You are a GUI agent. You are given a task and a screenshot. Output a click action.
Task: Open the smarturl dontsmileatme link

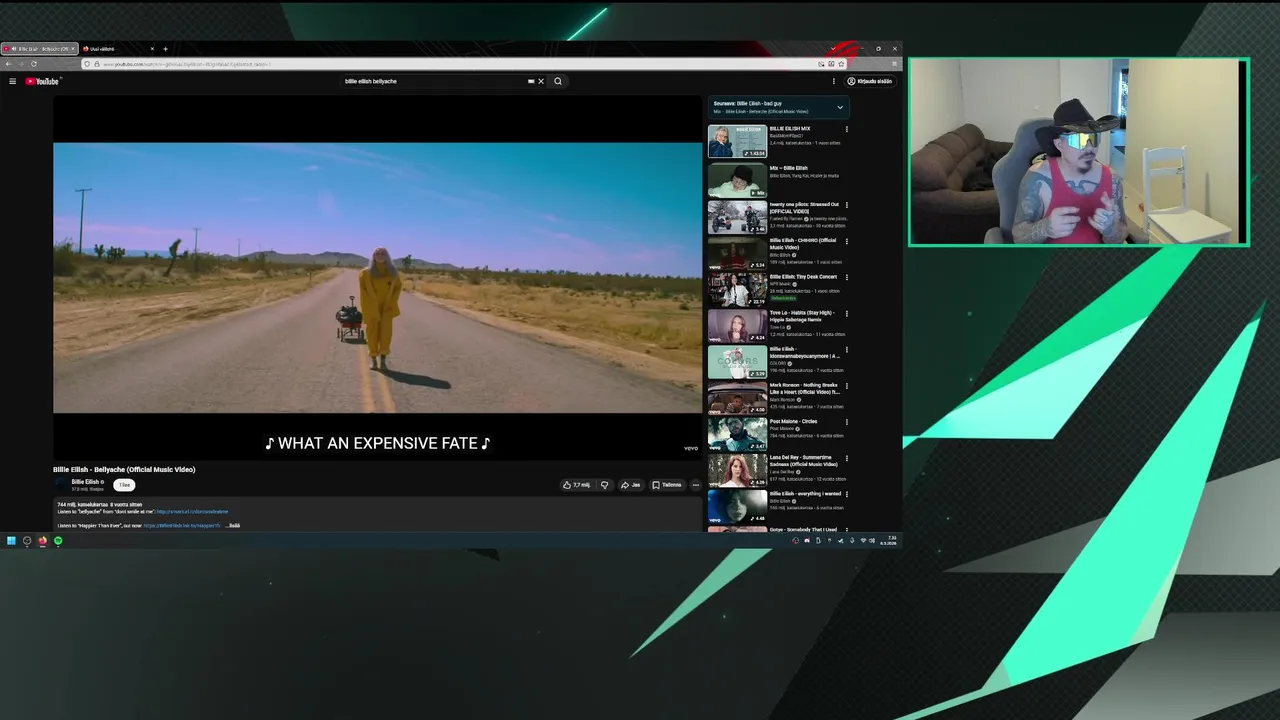click(192, 512)
